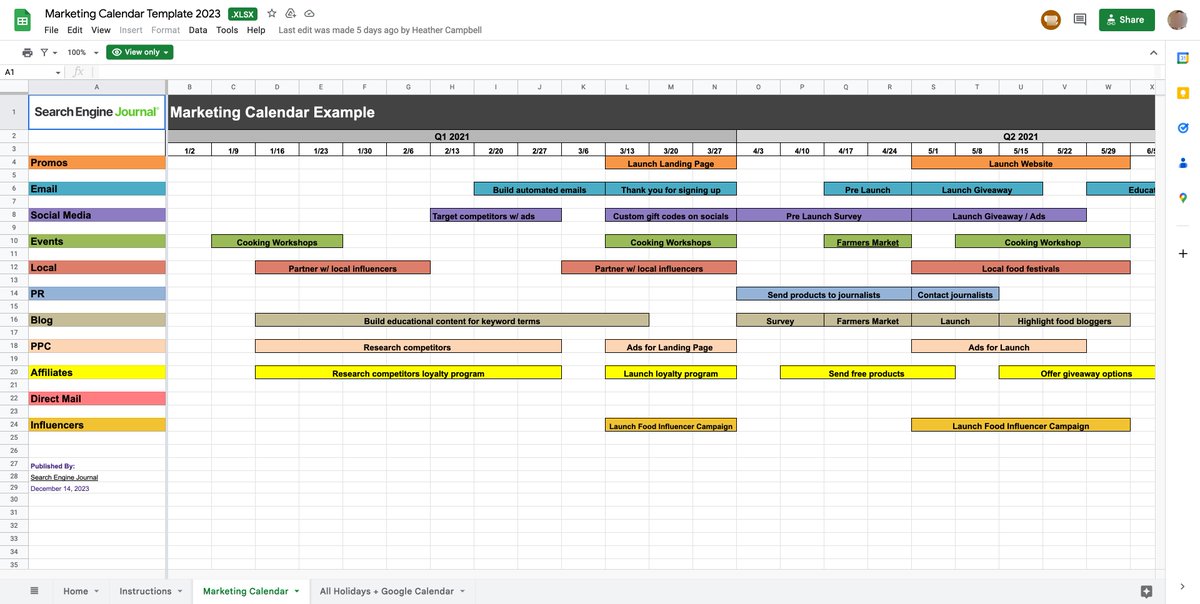The image size is (1200, 604).
Task: Switch to the Instructions sheet tab
Action: 147,590
